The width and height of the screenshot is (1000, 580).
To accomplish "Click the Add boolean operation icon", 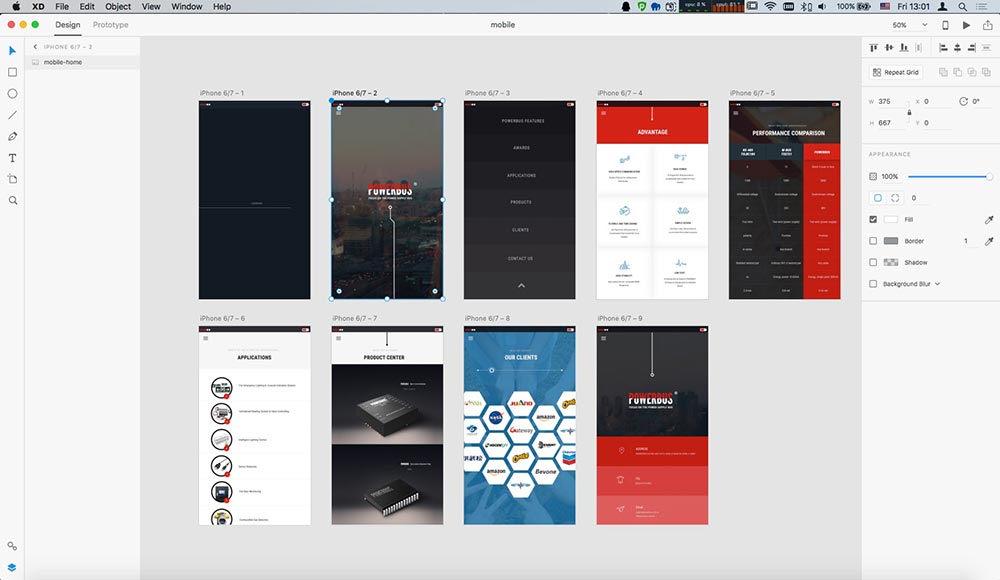I will click(943, 72).
